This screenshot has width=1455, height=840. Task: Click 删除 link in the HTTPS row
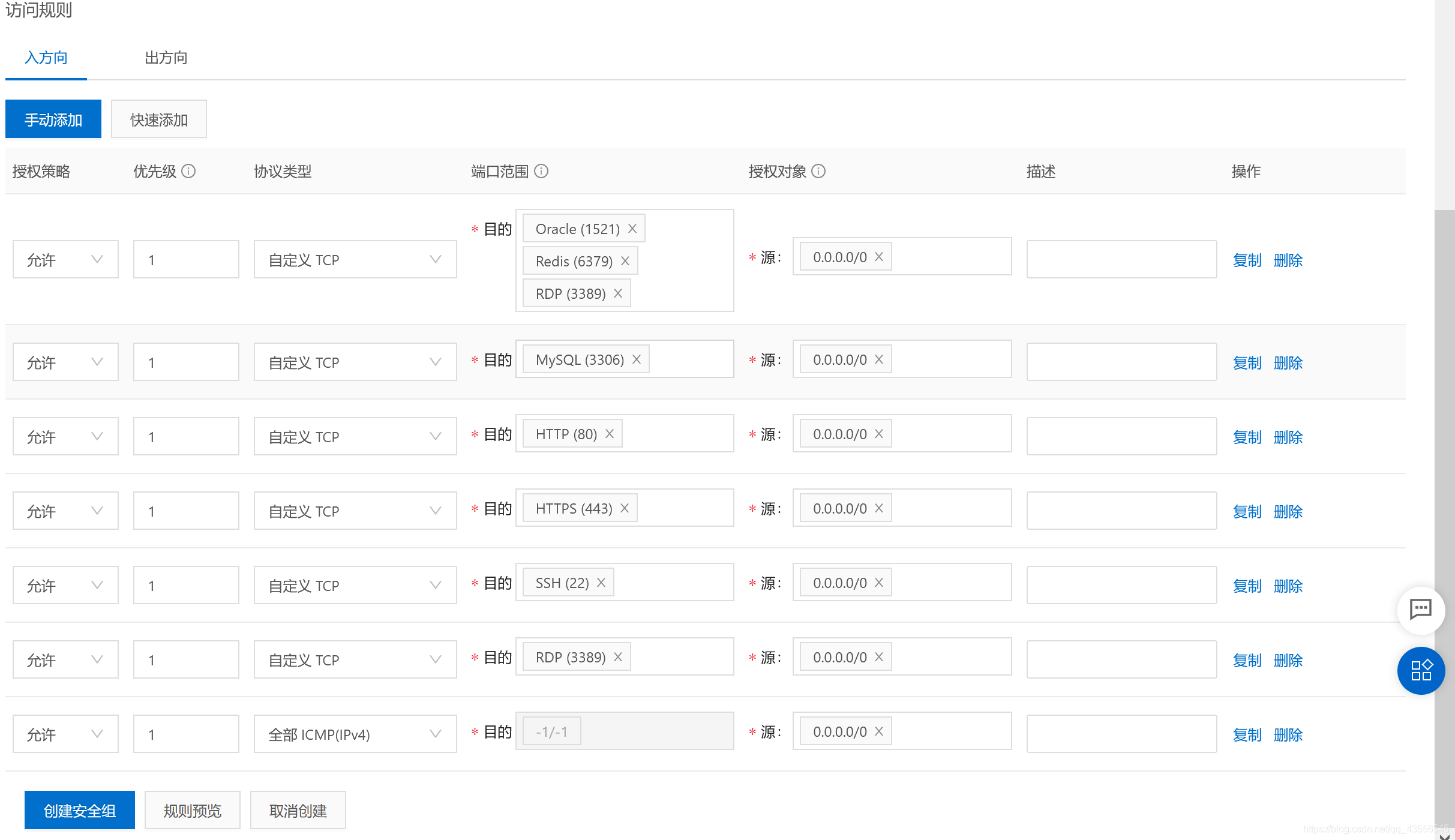[x=1288, y=512]
